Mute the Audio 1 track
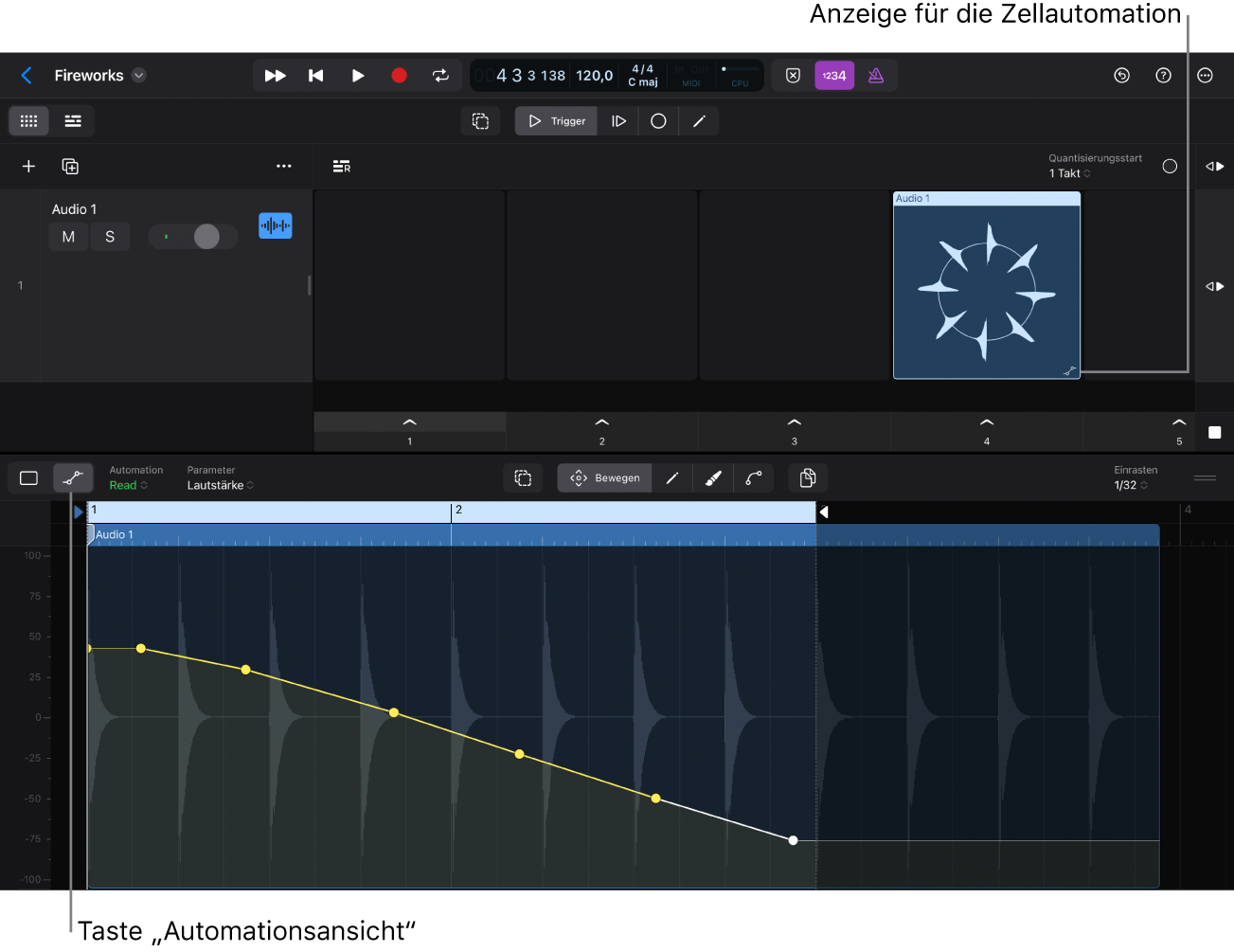 coord(68,237)
